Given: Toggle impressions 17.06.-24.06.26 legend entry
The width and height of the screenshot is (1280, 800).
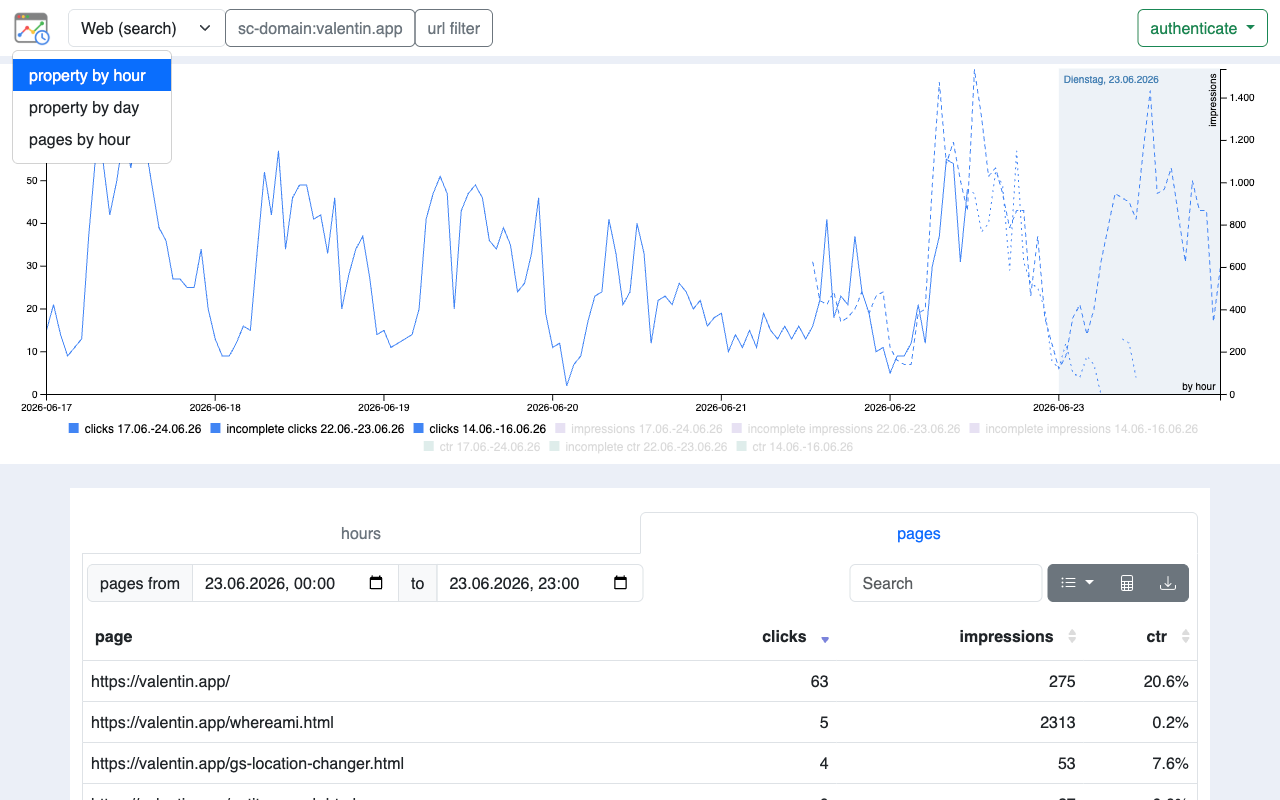Looking at the screenshot, I should [638, 428].
